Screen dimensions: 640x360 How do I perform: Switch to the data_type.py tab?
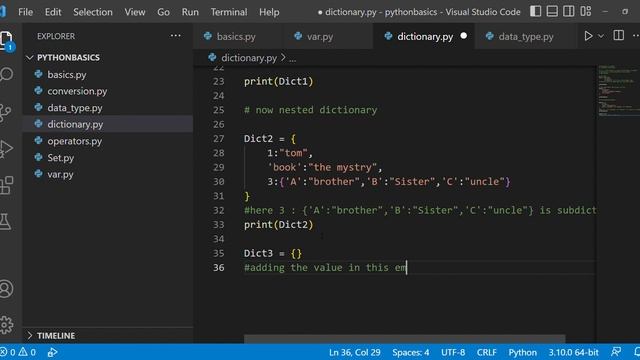click(x=526, y=36)
